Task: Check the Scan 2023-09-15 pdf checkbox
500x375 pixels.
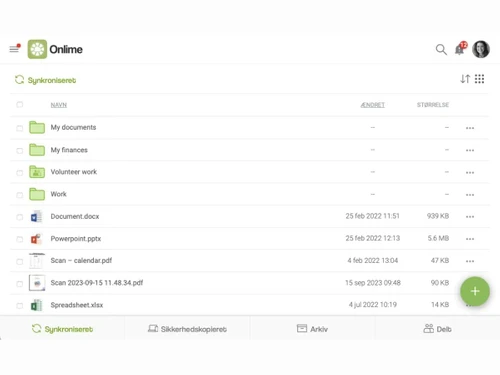Action: coord(20,284)
